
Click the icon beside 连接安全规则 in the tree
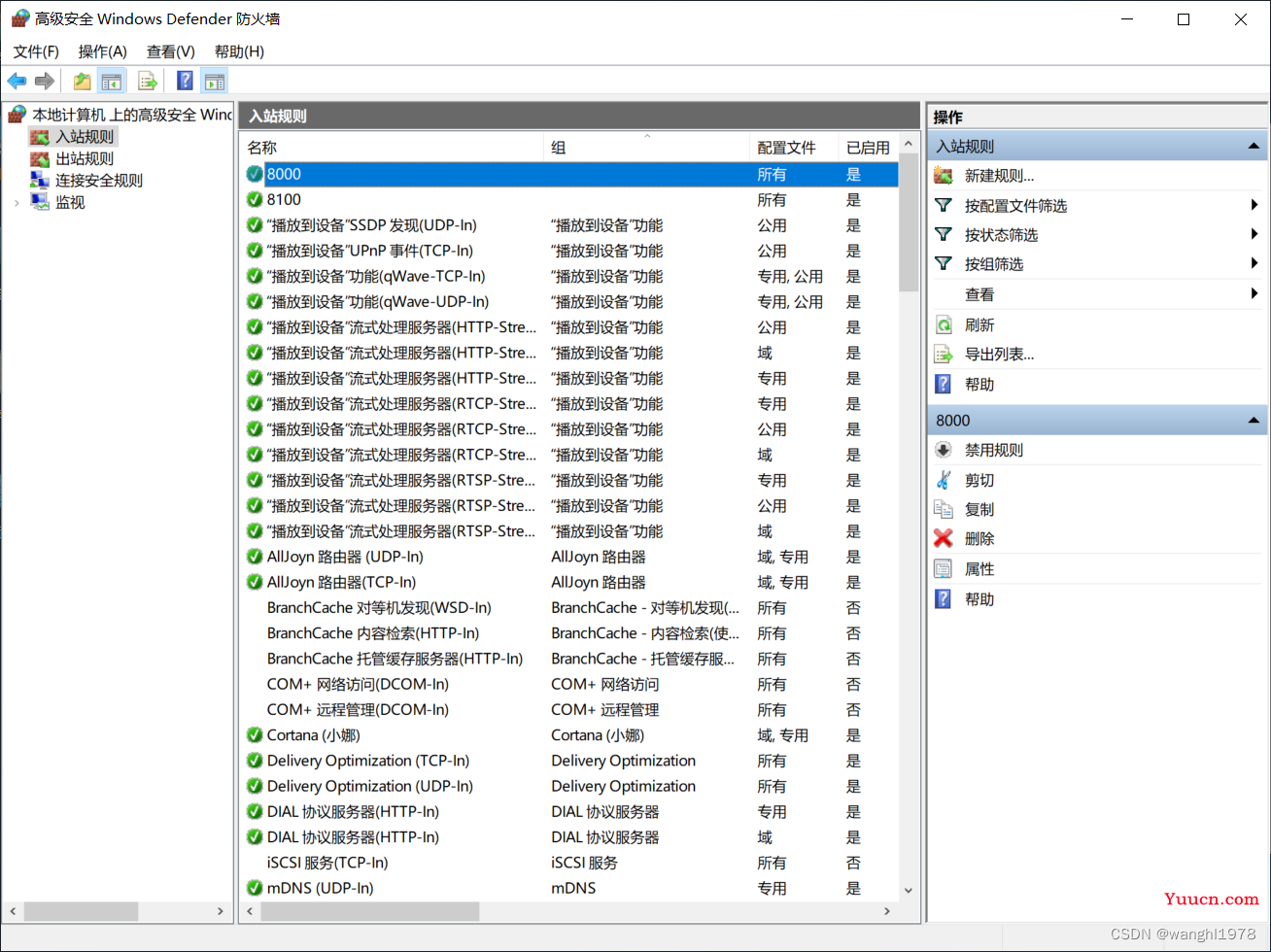click(40, 180)
